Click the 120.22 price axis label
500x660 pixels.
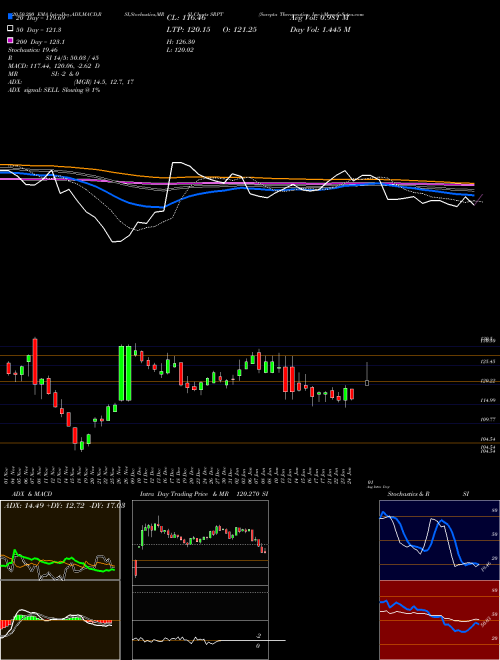pos(488,381)
